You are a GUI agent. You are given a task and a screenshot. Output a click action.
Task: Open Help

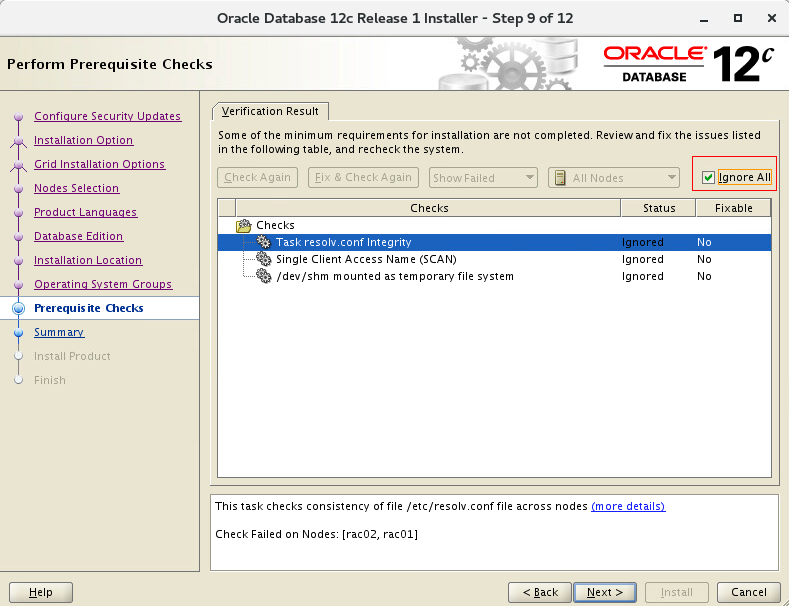coord(41,592)
